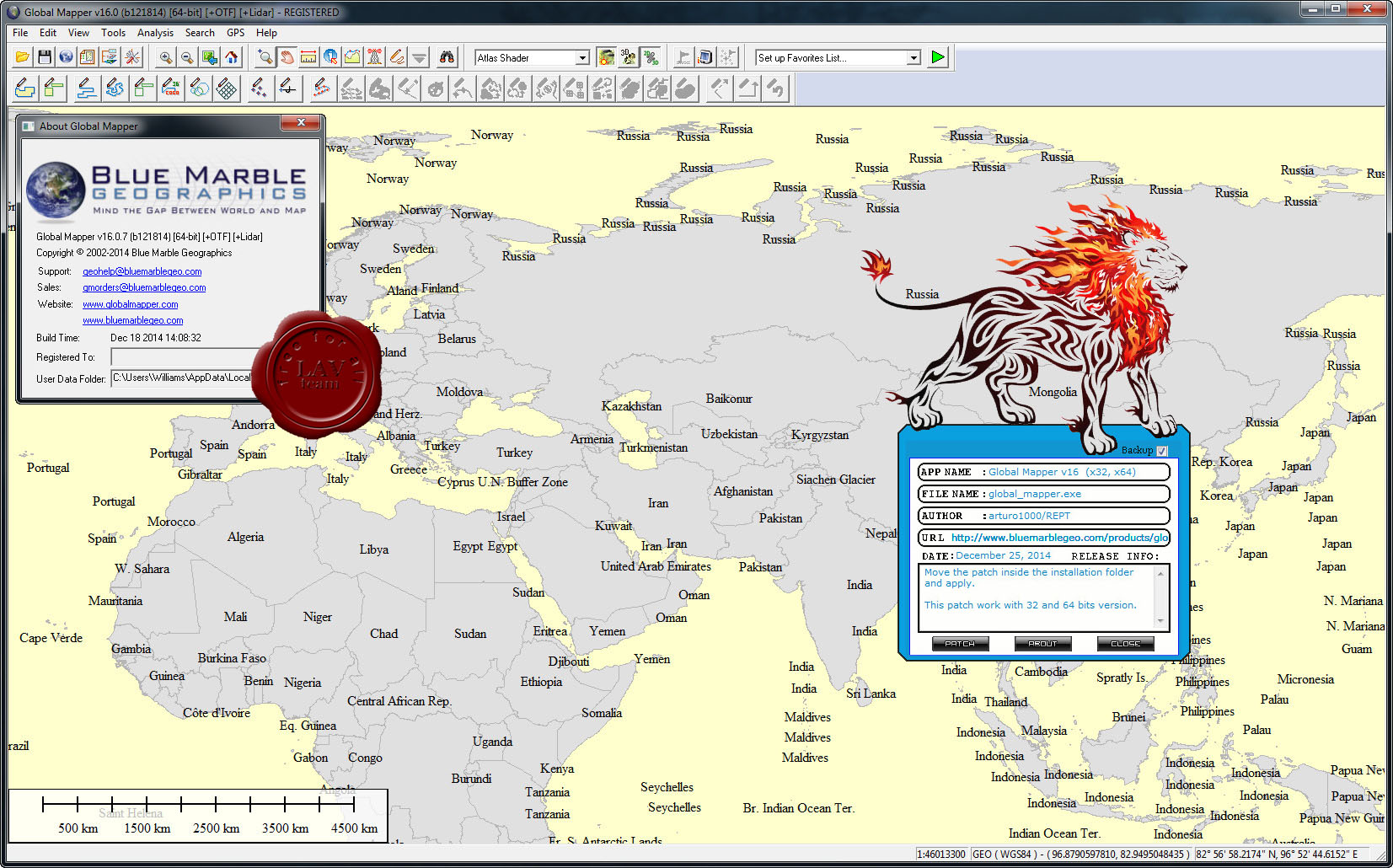Click the COGO input icon
The height and width of the screenshot is (868, 1393).
(170, 88)
